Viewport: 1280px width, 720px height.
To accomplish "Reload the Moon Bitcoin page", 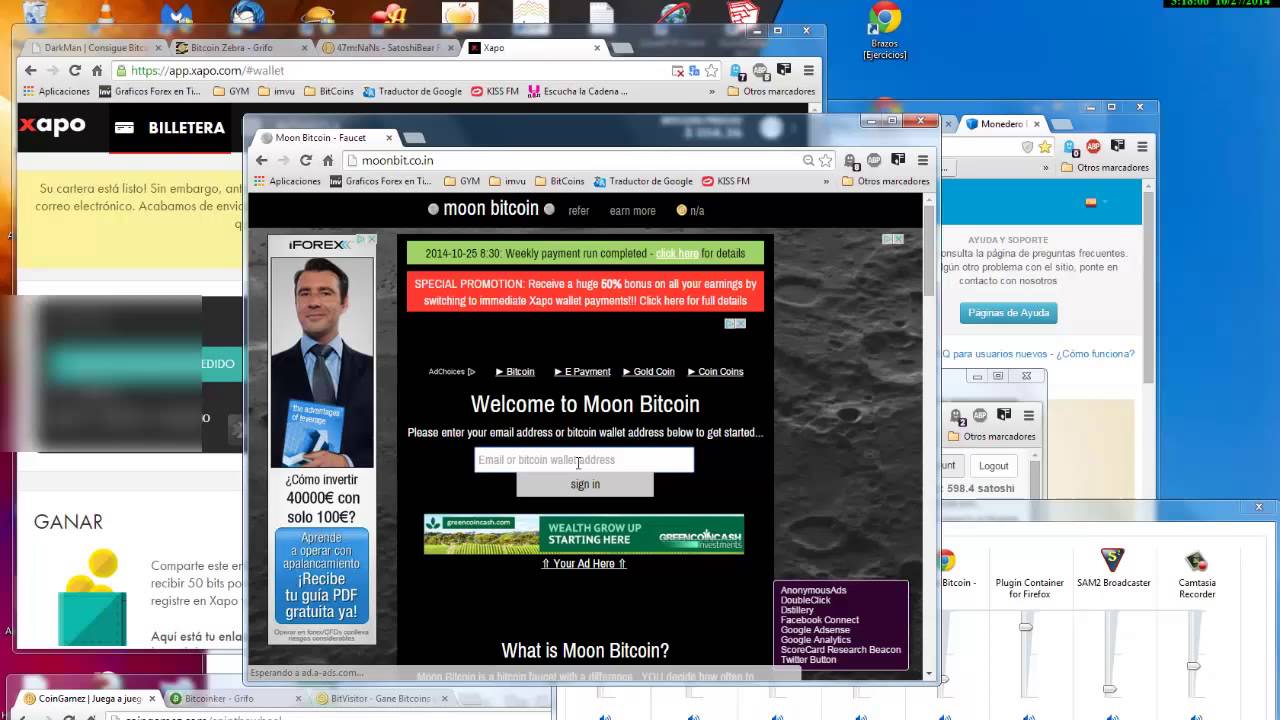I will [x=306, y=160].
